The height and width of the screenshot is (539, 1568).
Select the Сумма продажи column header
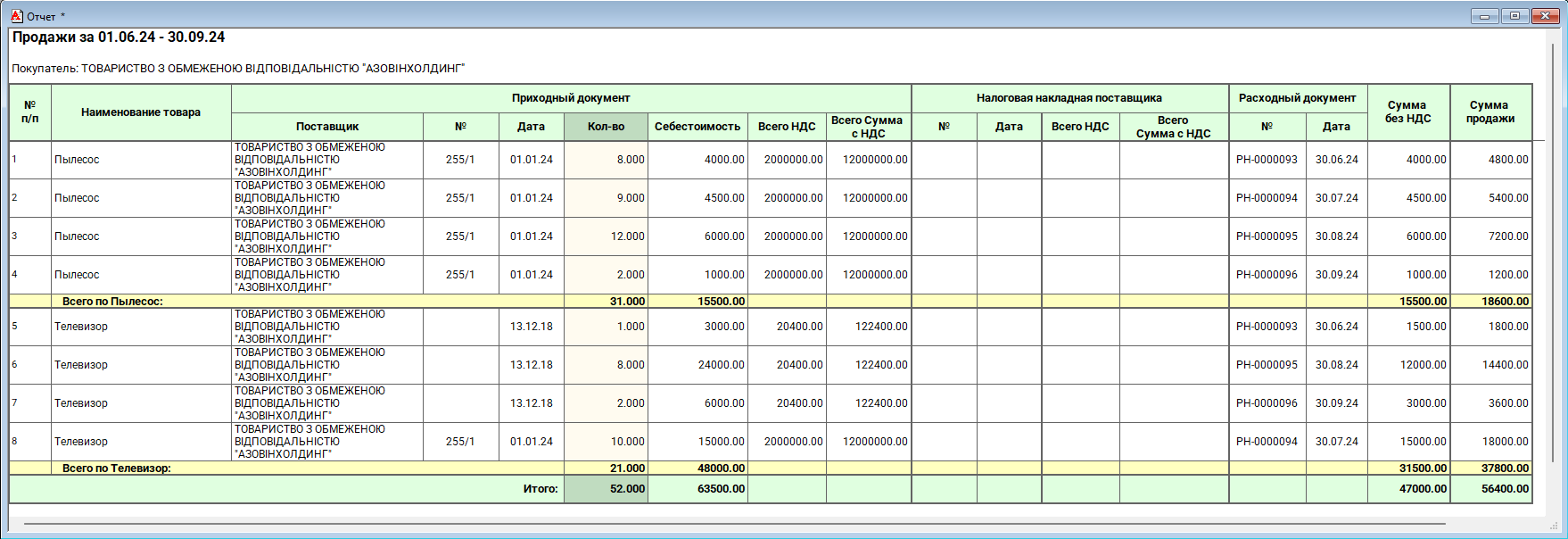1490,112
